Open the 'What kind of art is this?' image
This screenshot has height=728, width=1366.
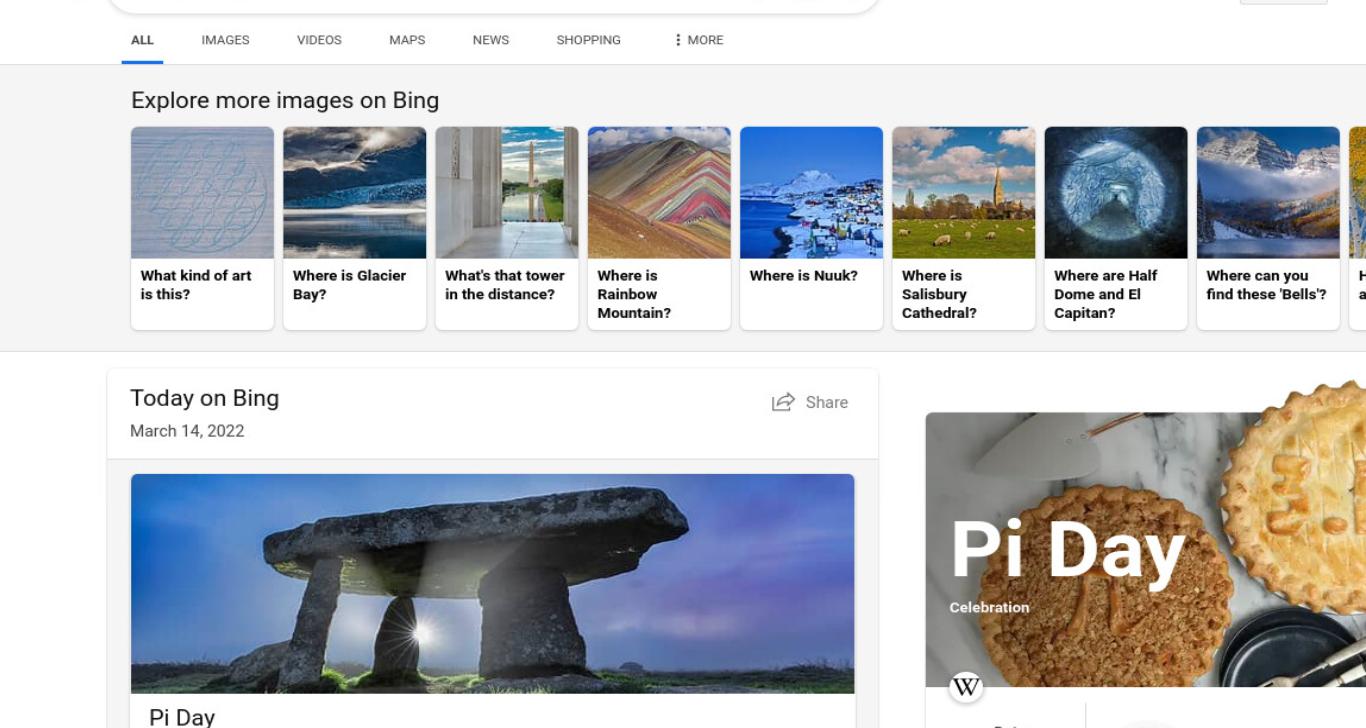tap(202, 192)
